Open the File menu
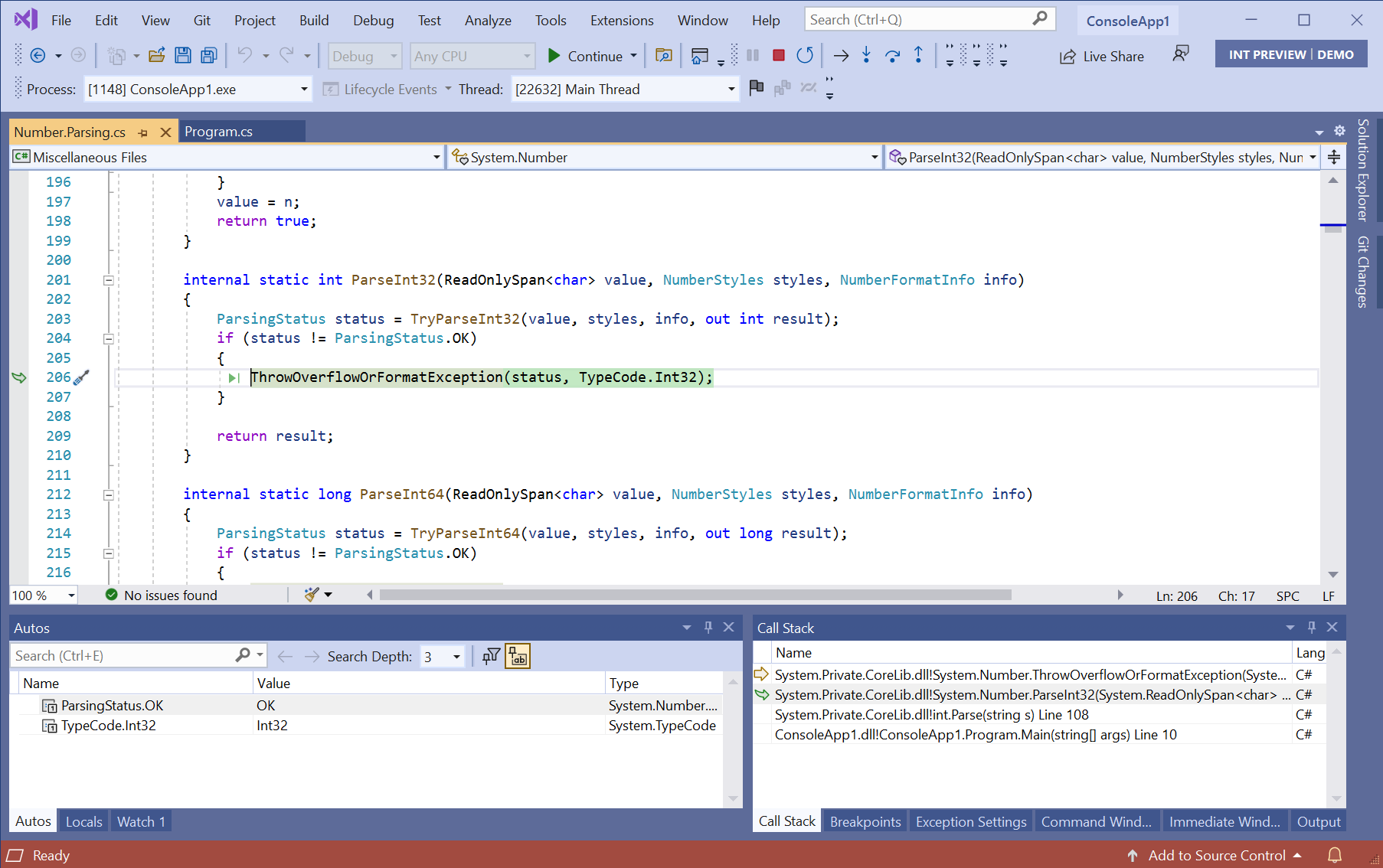This screenshot has height=868, width=1383. (61, 21)
